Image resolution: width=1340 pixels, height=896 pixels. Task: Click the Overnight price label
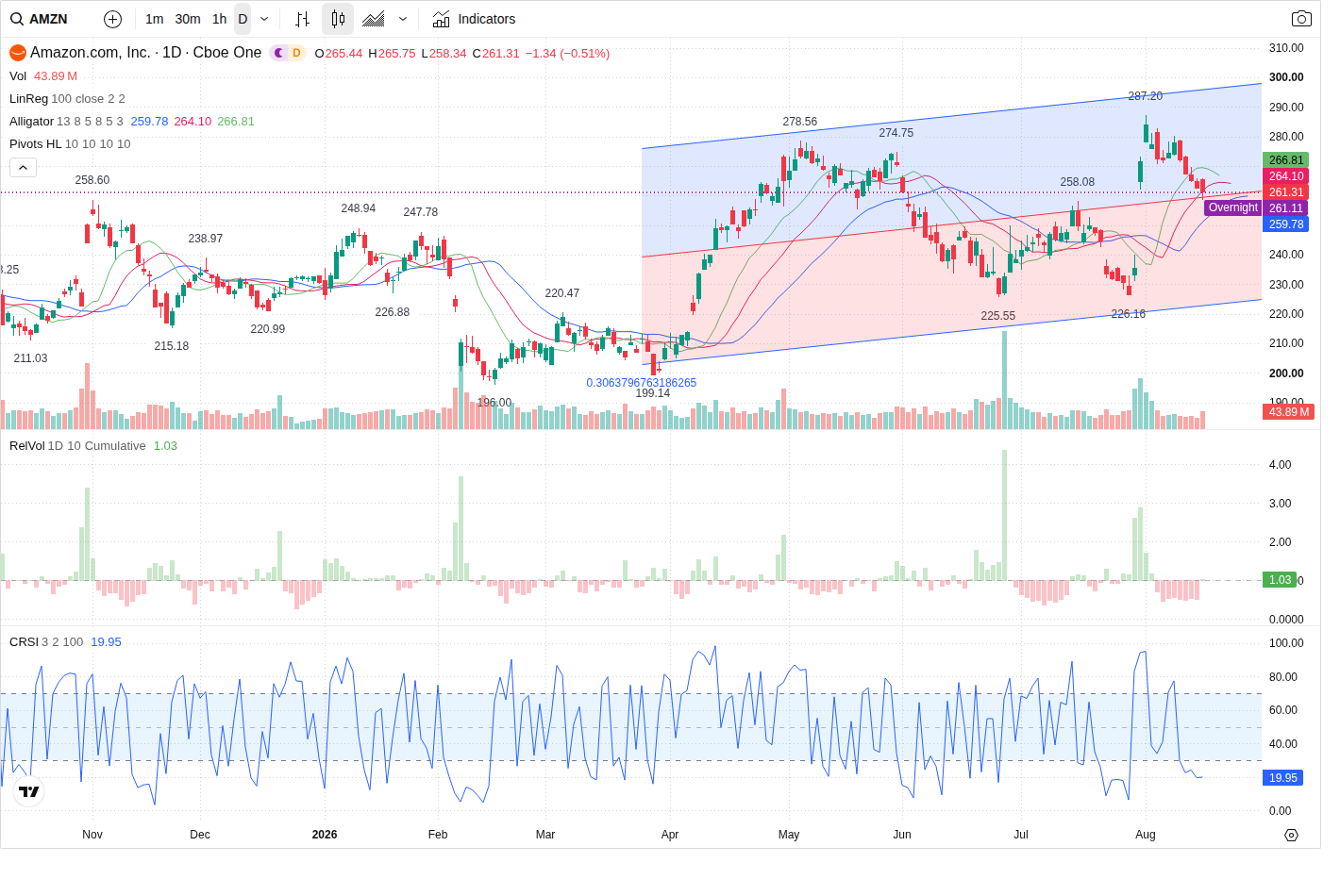pos(1232,207)
